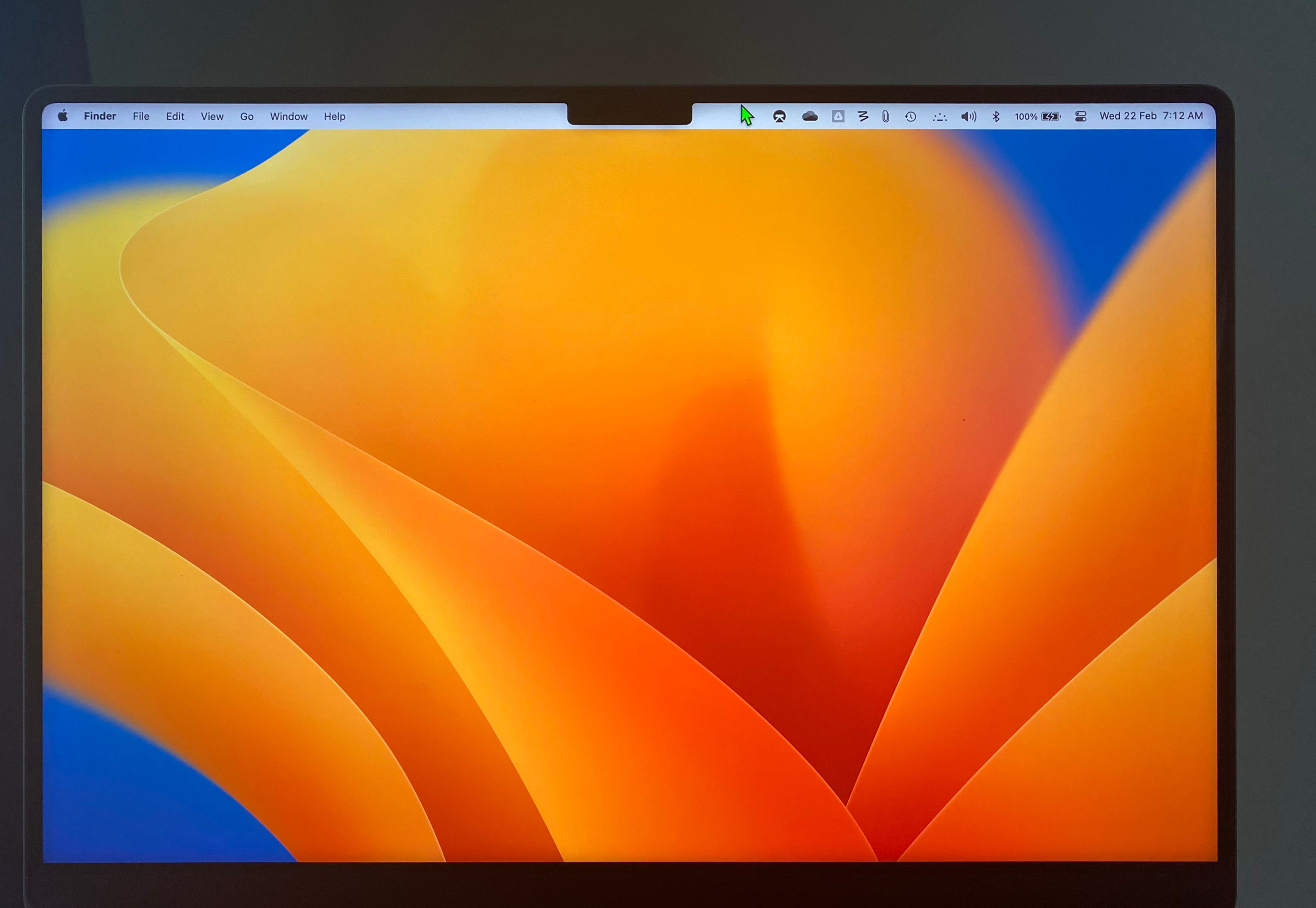The height and width of the screenshot is (908, 1316).
Task: Open the View menu
Action: pyautogui.click(x=212, y=116)
